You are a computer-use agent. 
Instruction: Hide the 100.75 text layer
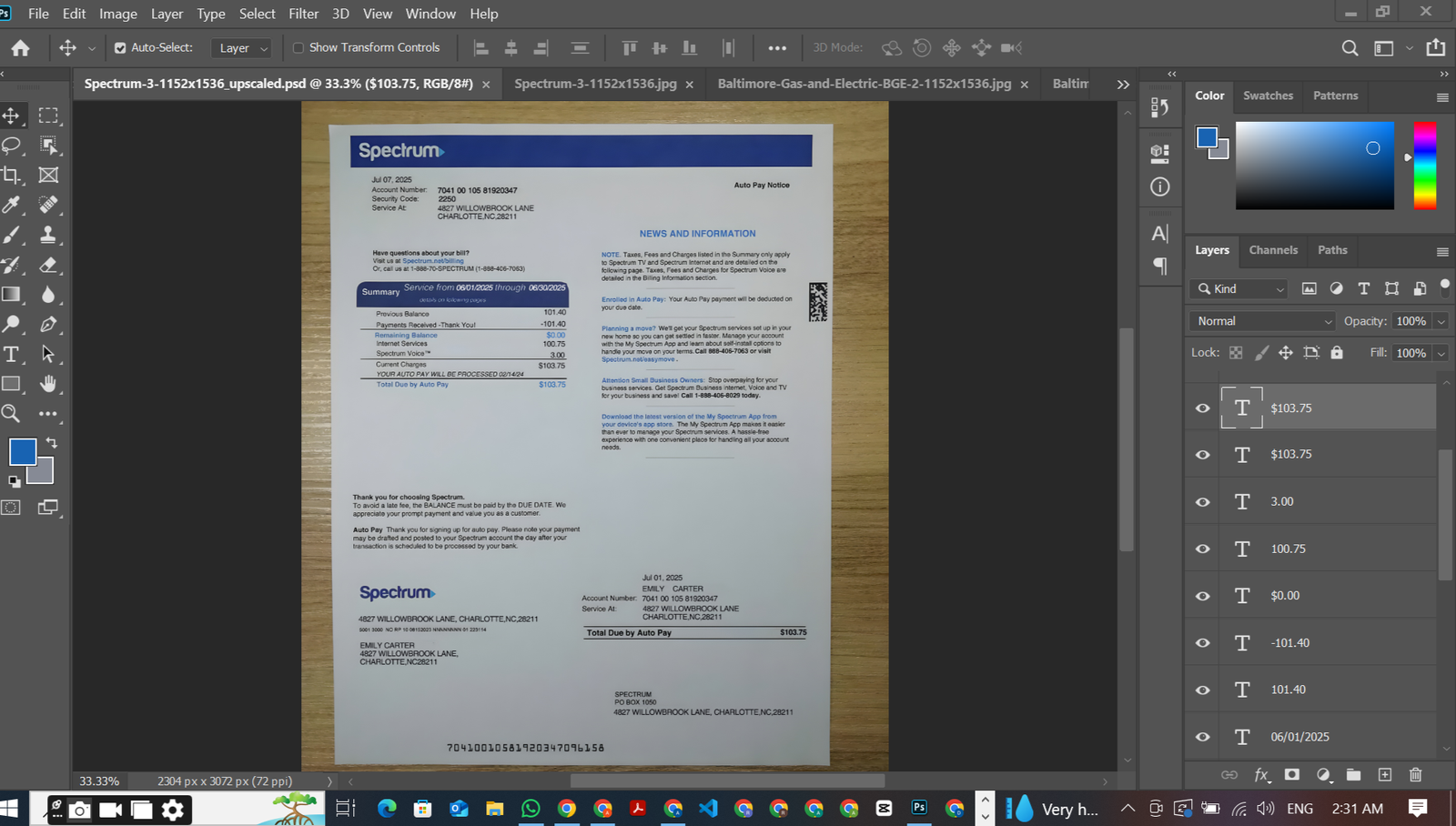coord(1202,549)
